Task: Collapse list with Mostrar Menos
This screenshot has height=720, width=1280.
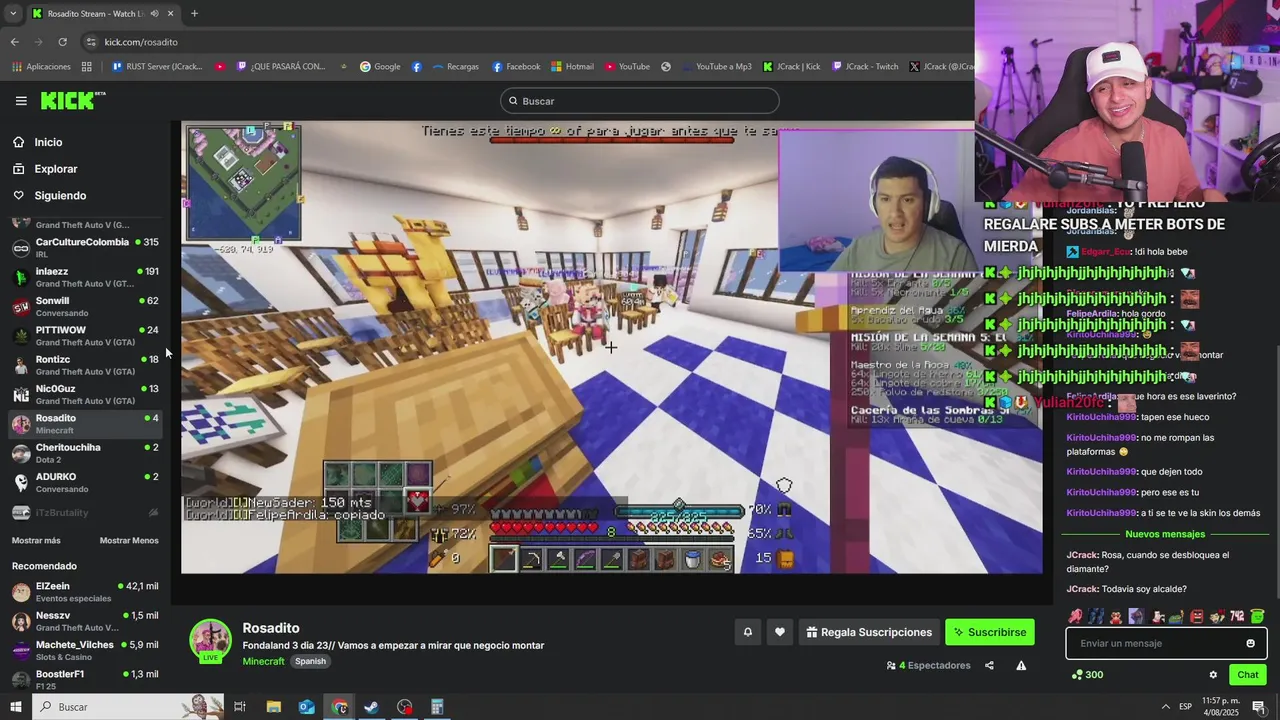Action: point(129,541)
